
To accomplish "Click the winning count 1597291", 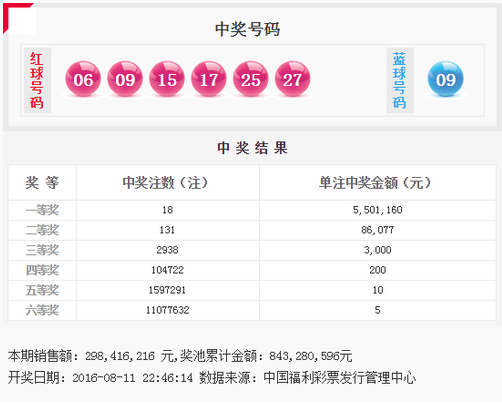I will click(x=167, y=290).
